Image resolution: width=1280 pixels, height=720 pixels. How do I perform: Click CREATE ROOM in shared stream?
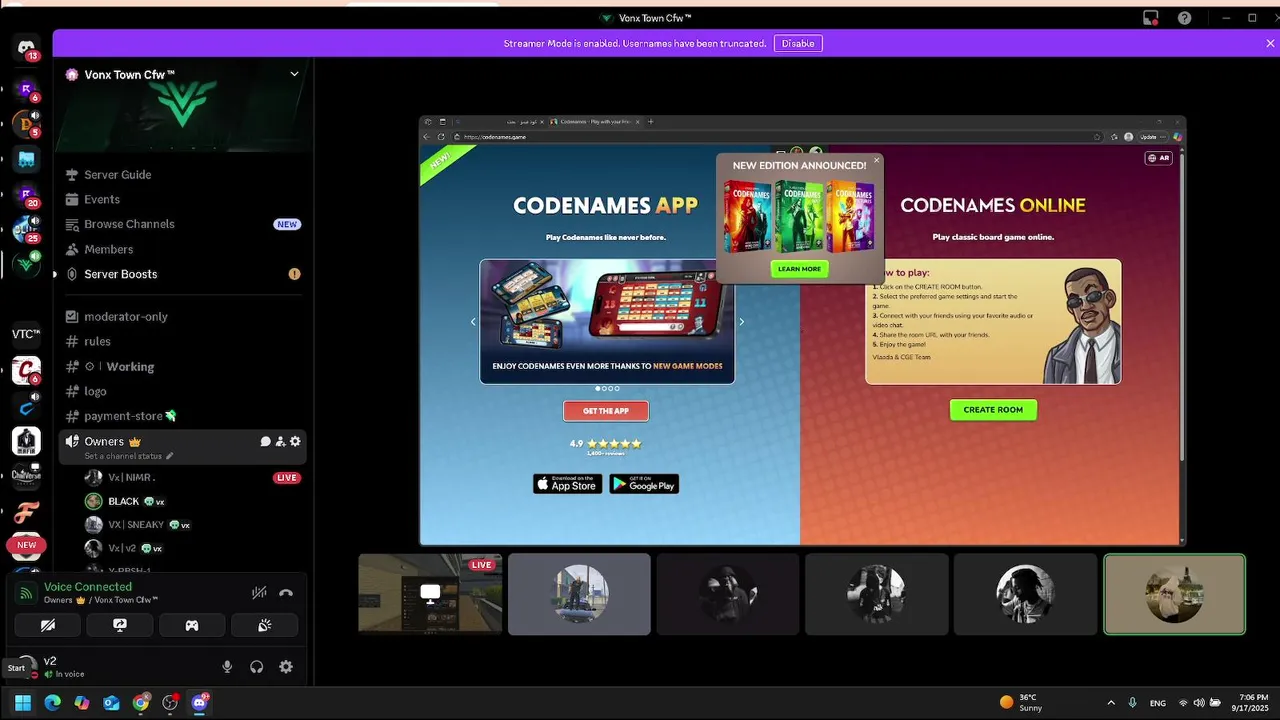tap(993, 410)
